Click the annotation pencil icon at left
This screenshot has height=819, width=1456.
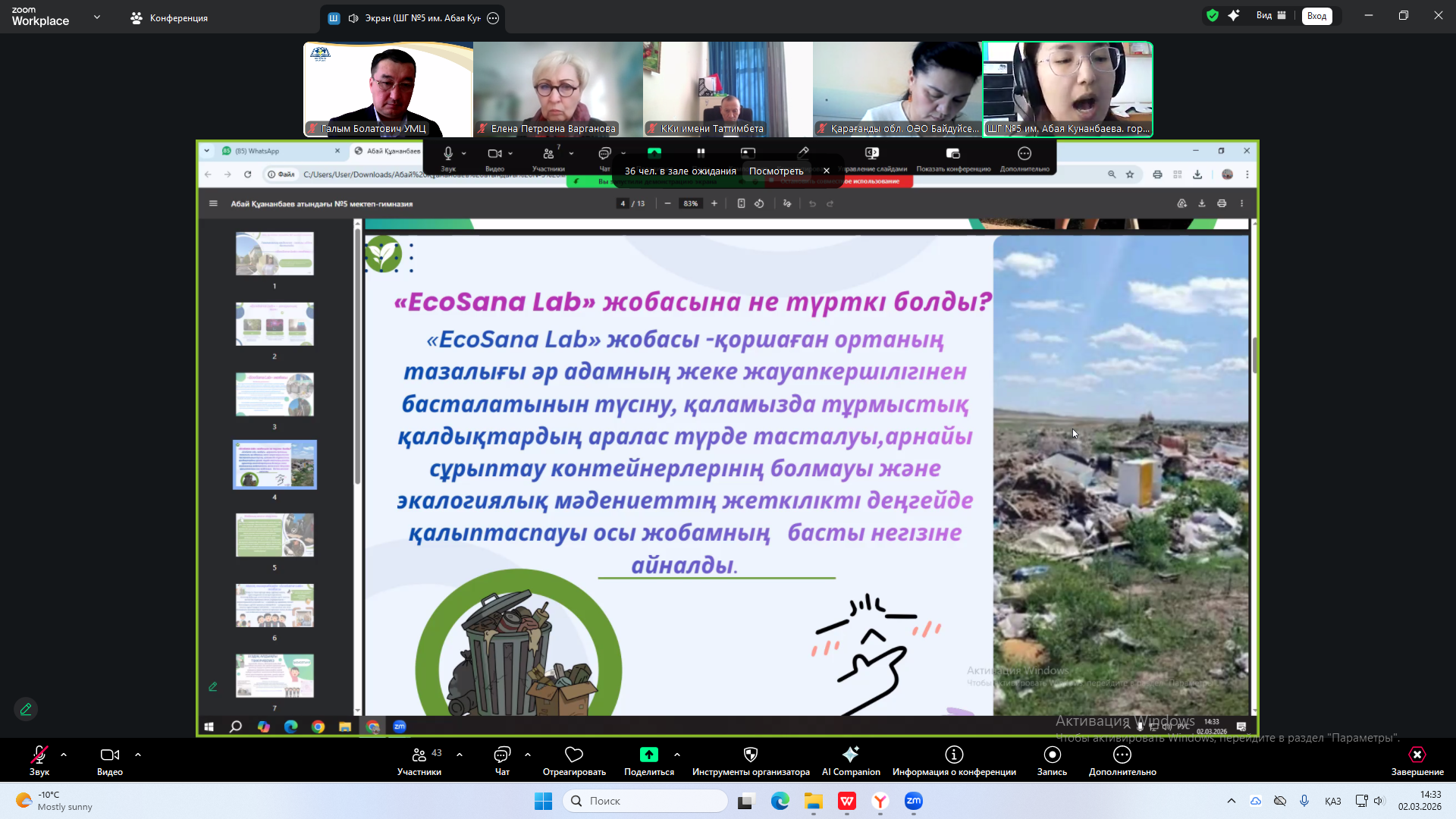[26, 709]
